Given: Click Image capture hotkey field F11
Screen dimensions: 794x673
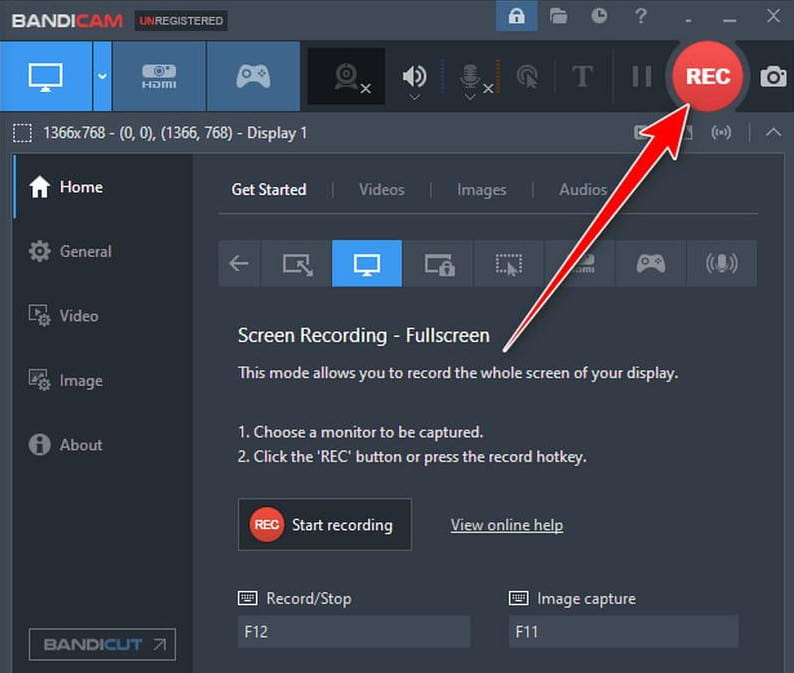Looking at the screenshot, I should point(623,631).
